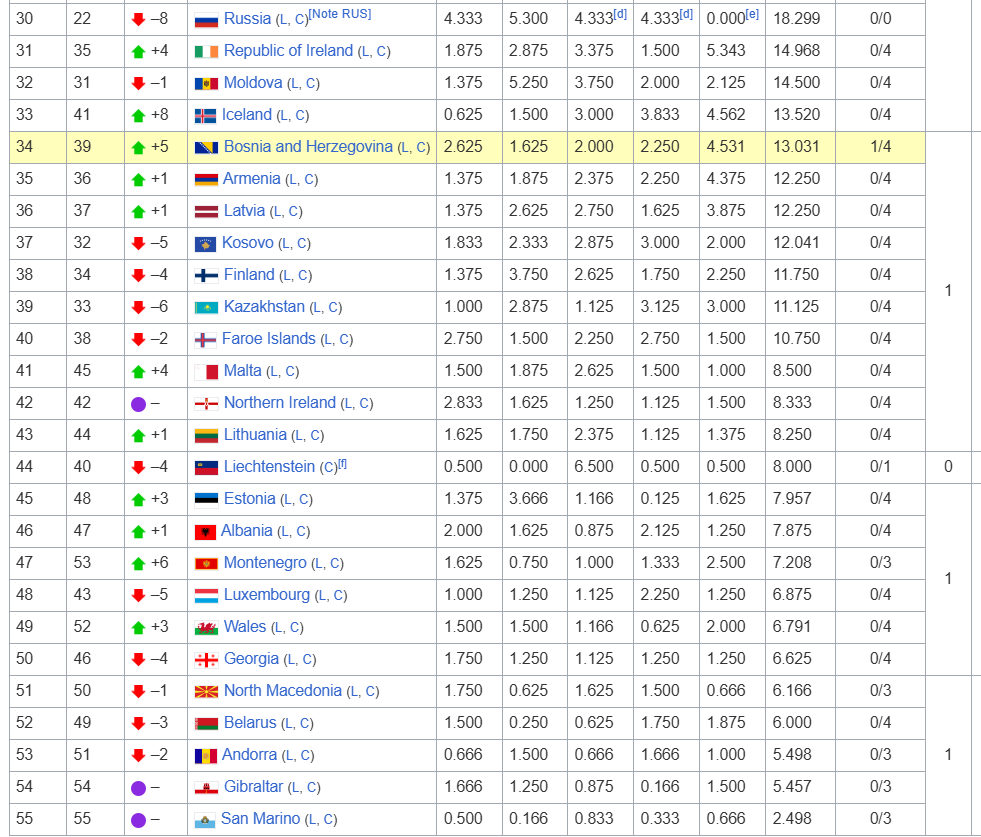Click the Belarus flag icon
This screenshot has width=981, height=837.
[x=206, y=724]
